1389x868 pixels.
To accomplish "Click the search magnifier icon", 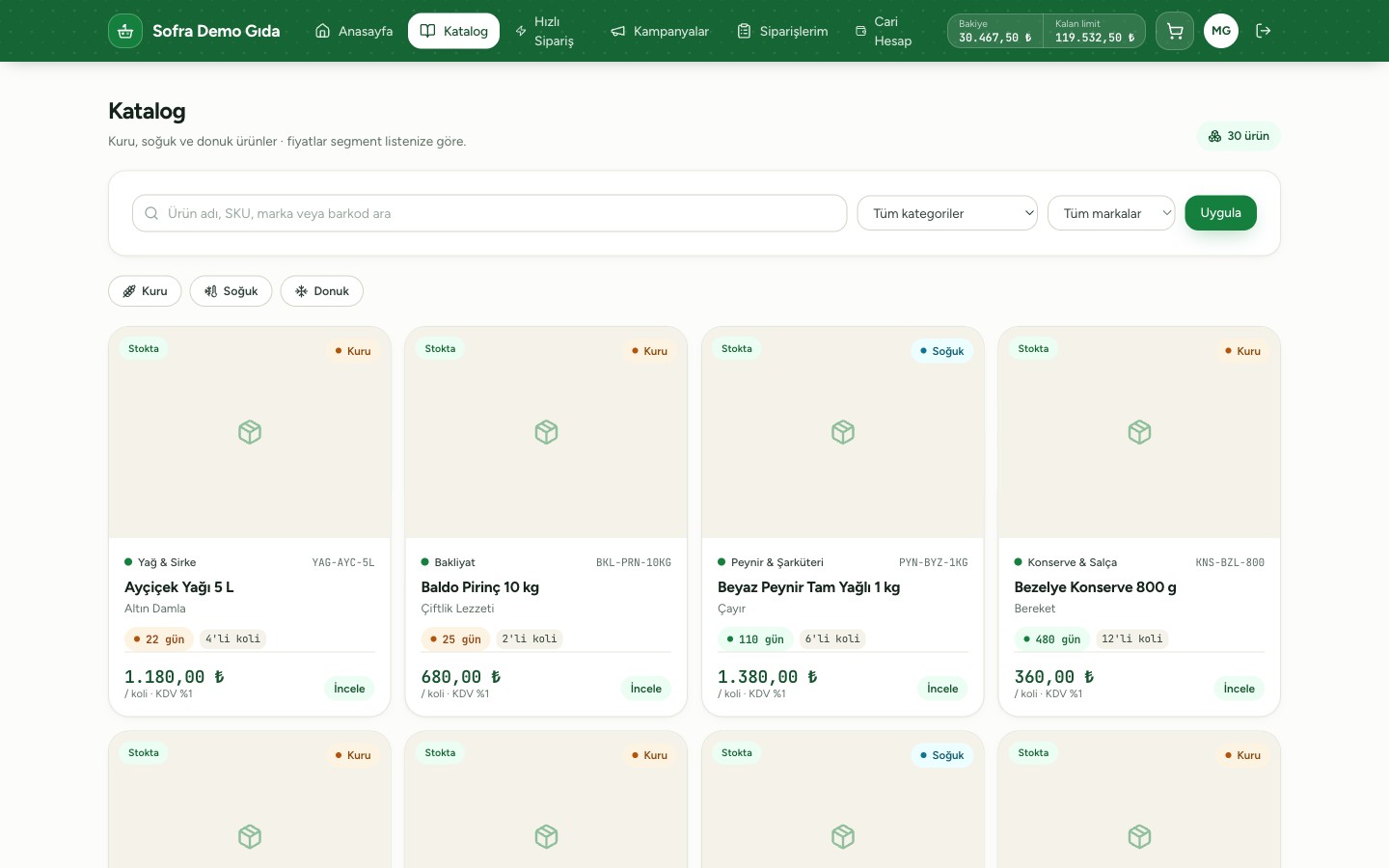I will [x=151, y=213].
